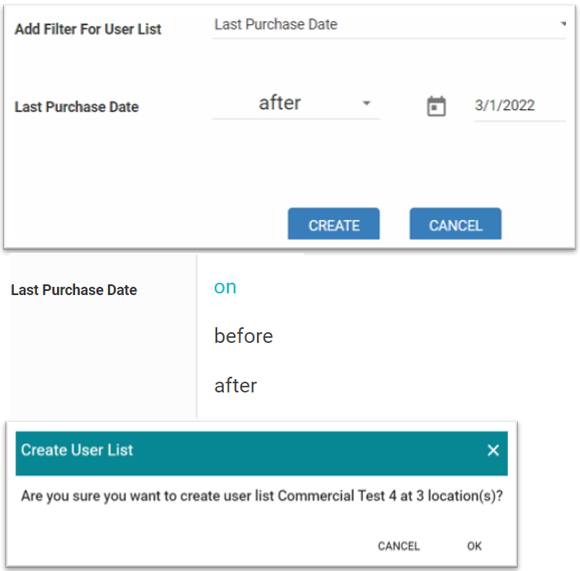This screenshot has height=571, width=580.
Task: Open the Add Filter "Last Purchase Date" combo box
Action: point(389,25)
